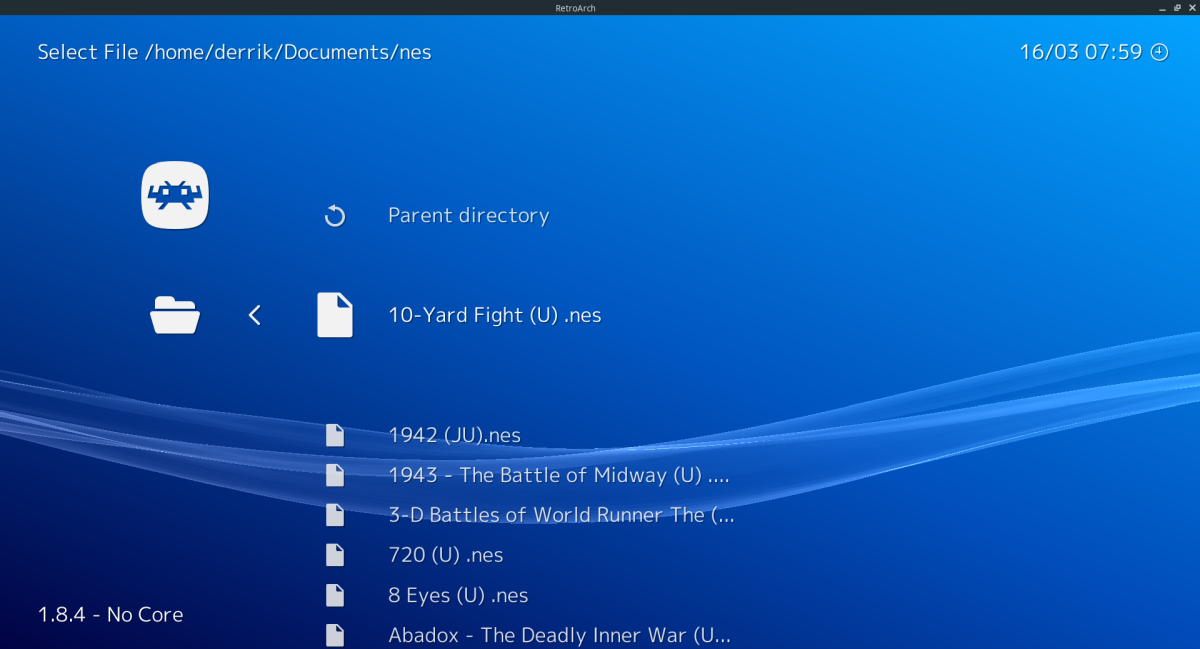Click the file icon beside 8 Eyes (U)
The image size is (1200, 649).
click(335, 595)
